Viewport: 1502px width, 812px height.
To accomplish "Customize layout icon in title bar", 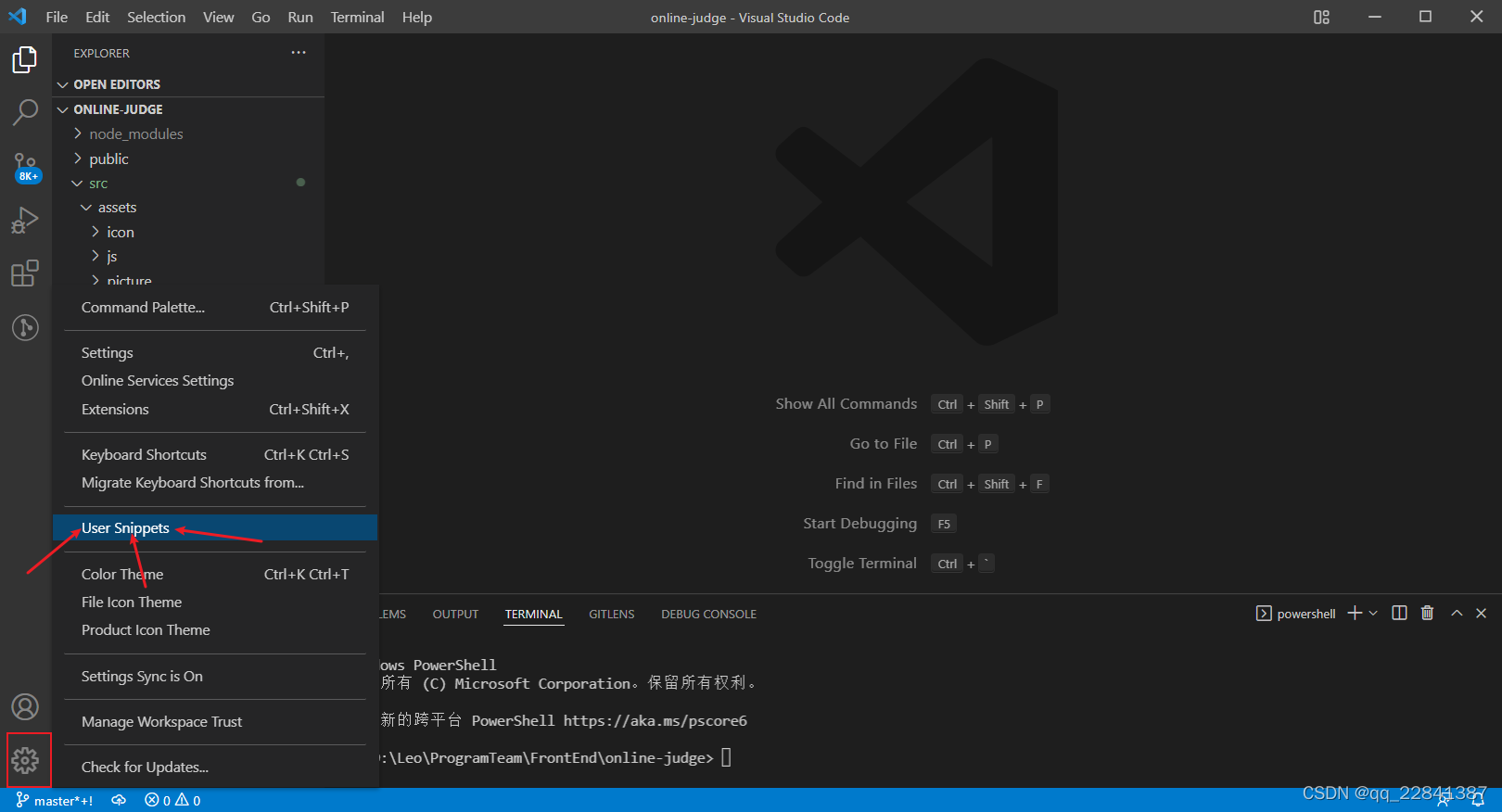I will 1321,17.
